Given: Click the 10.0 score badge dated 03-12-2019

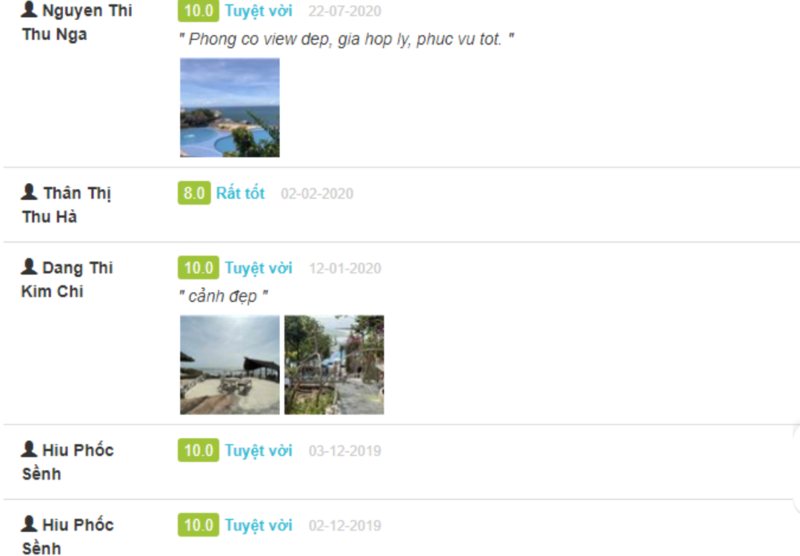Looking at the screenshot, I should pyautogui.click(x=198, y=450).
